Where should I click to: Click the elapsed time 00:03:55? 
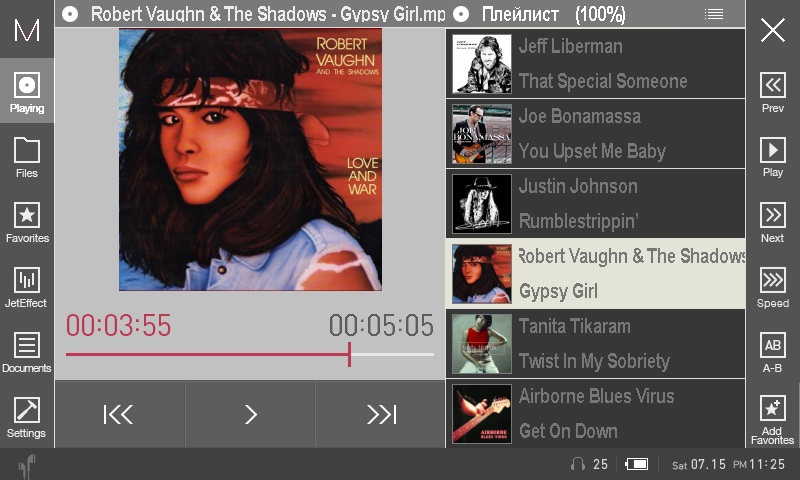coord(118,325)
